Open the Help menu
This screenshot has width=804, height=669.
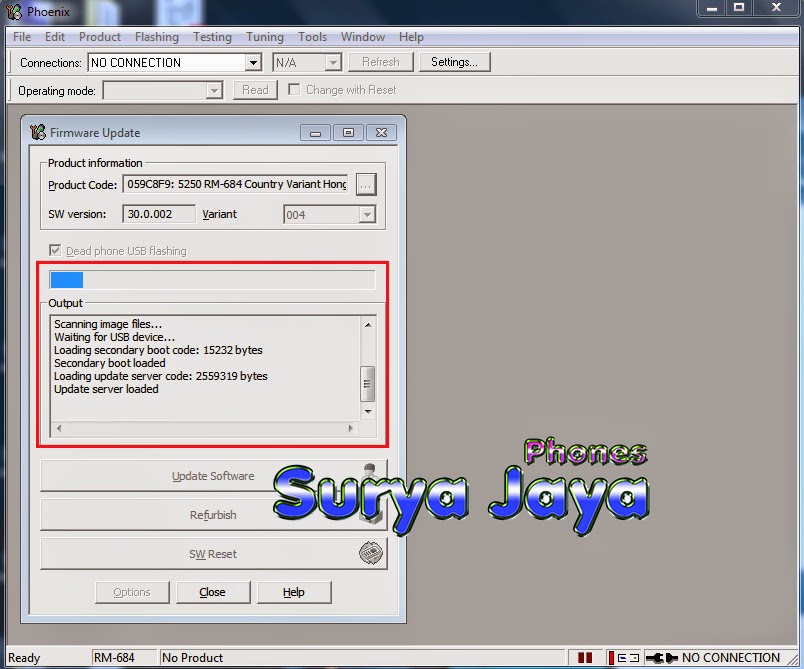point(411,37)
